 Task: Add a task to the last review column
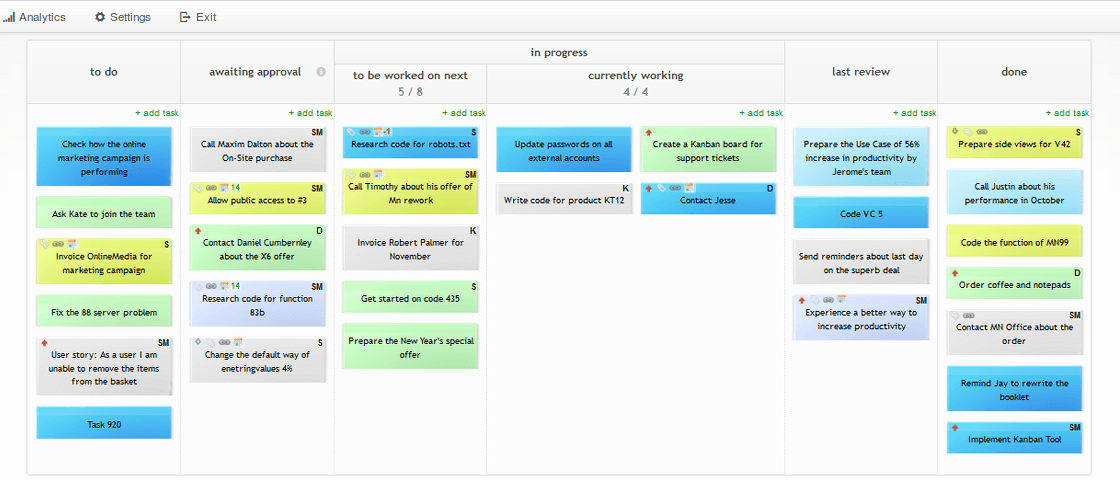click(914, 113)
